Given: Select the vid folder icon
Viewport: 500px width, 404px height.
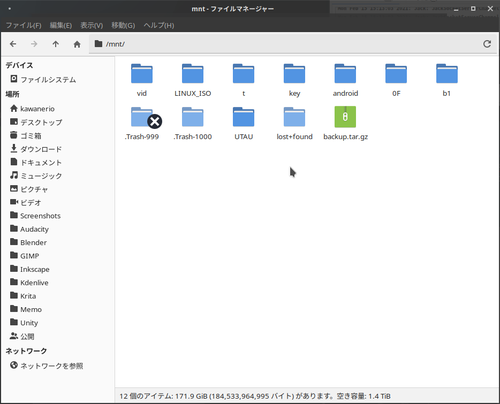Looking at the screenshot, I should coord(142,73).
